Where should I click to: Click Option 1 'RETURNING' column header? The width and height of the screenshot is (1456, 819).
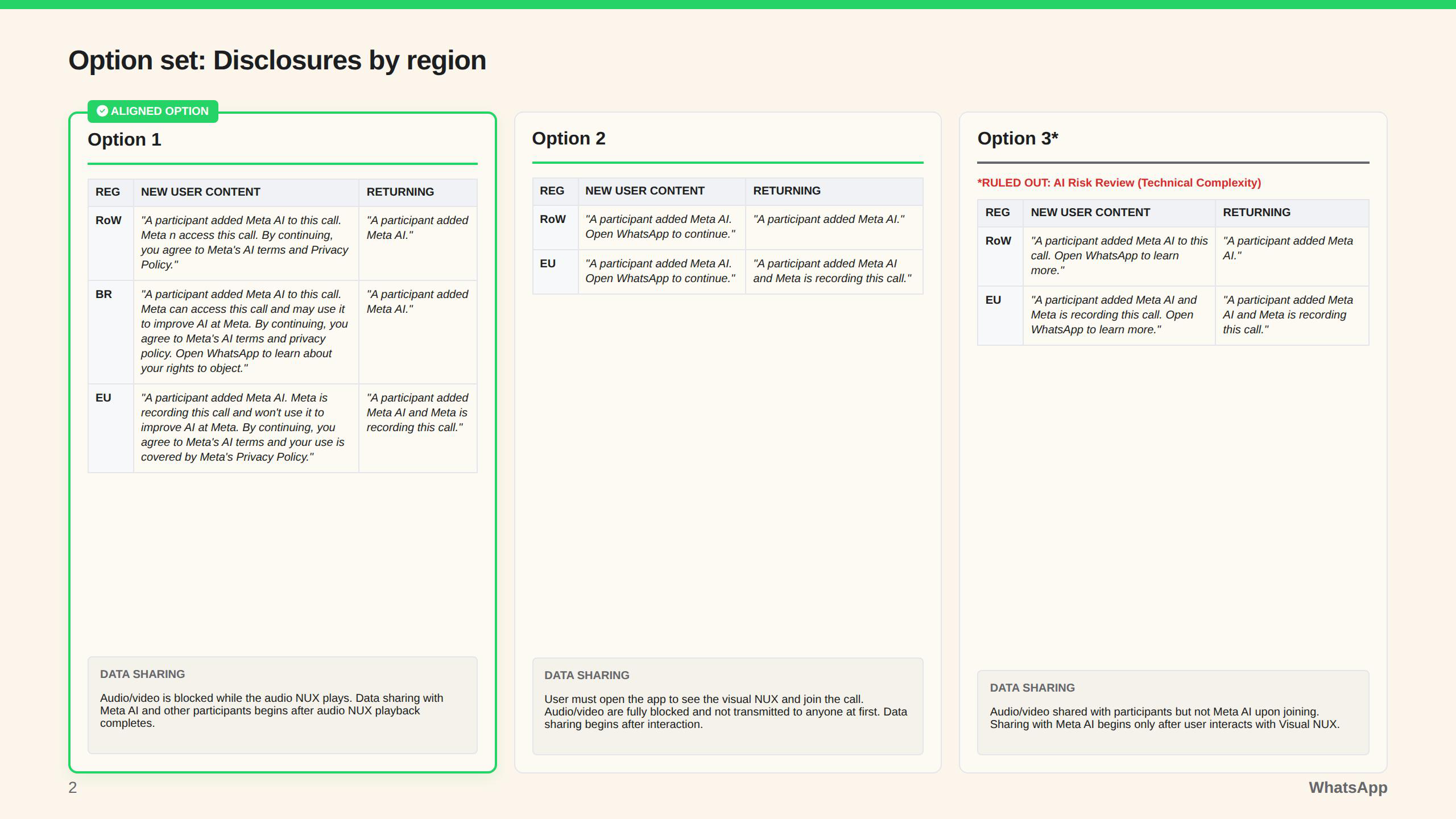pos(418,192)
